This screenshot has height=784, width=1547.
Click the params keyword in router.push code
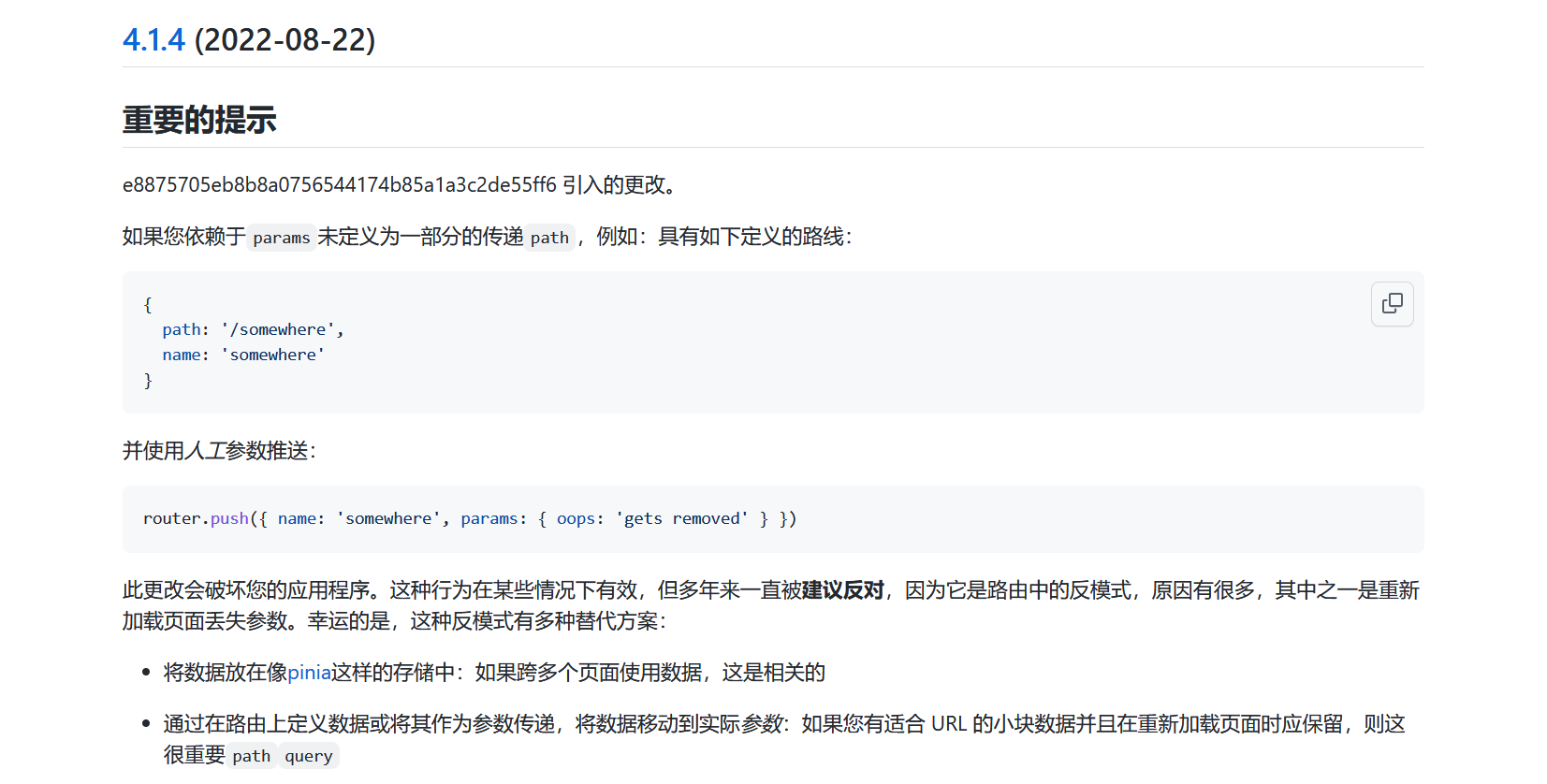coord(489,518)
